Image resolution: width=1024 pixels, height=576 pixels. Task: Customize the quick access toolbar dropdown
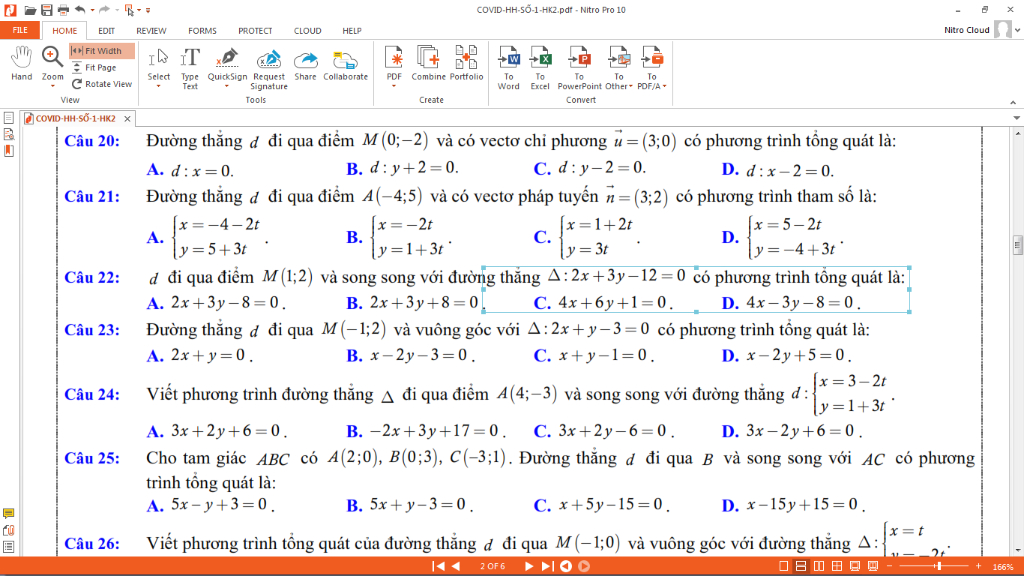coord(148,10)
